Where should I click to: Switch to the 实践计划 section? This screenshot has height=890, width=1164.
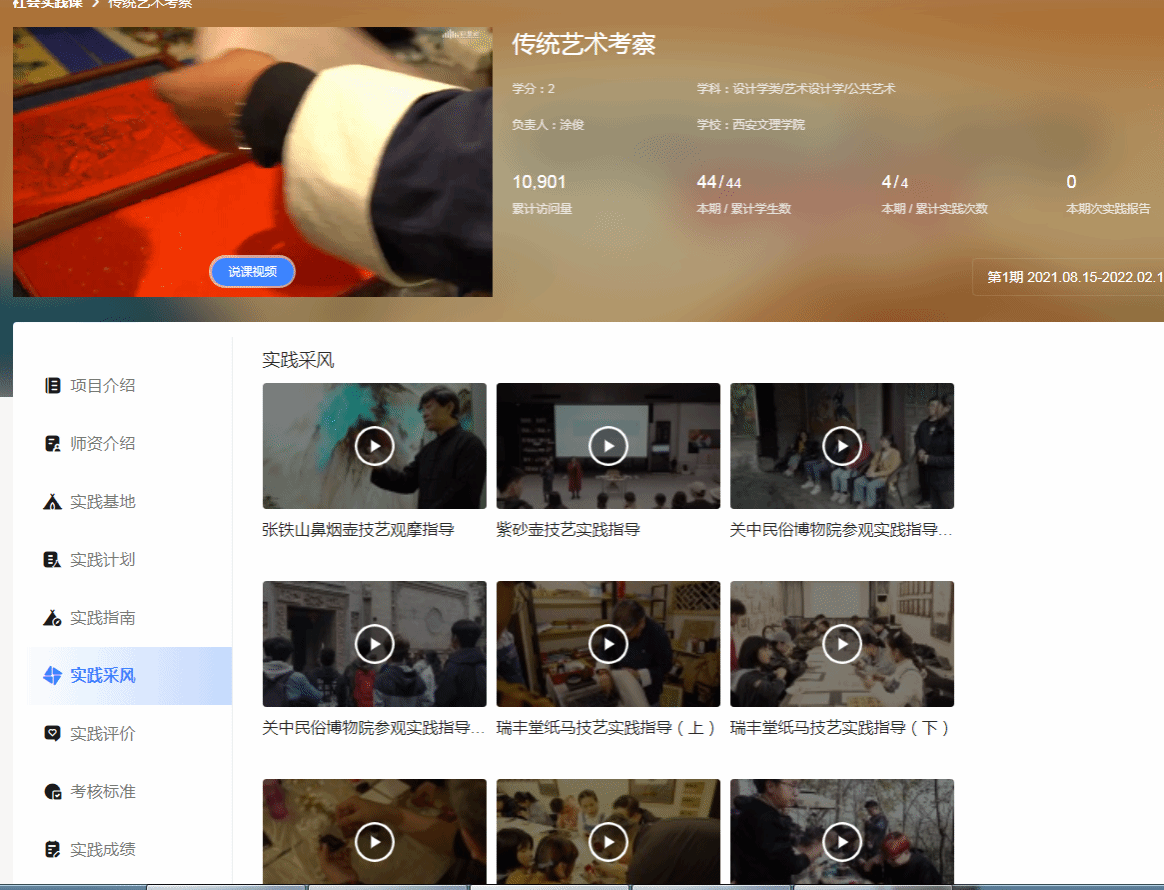(102, 560)
